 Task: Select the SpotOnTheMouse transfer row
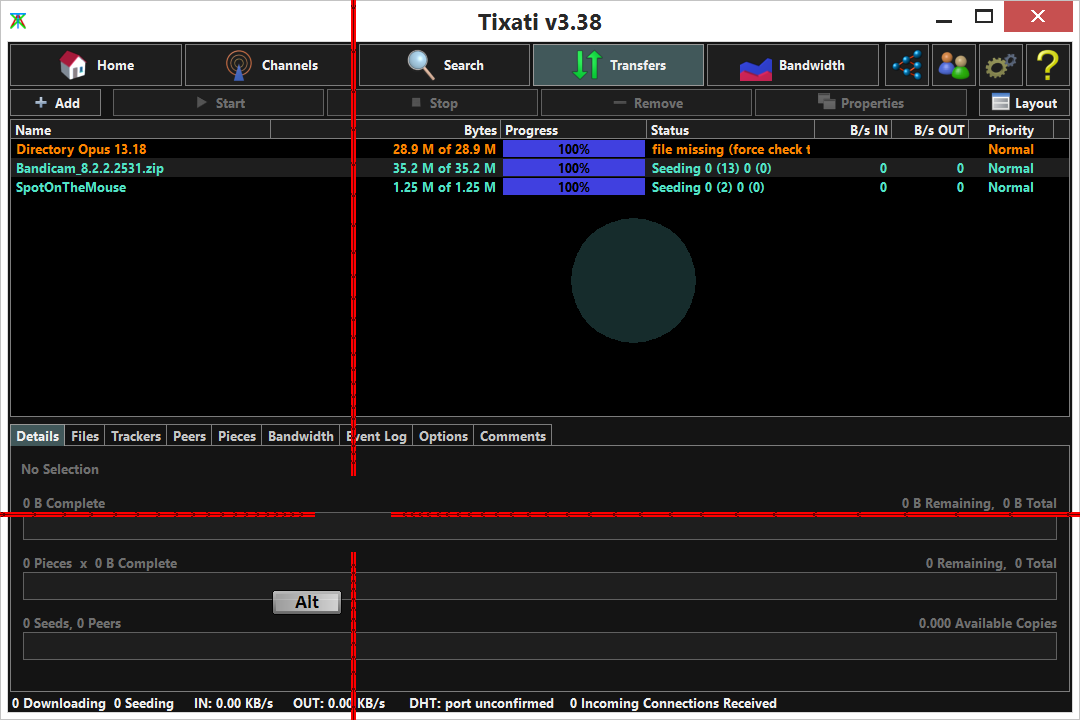point(71,187)
